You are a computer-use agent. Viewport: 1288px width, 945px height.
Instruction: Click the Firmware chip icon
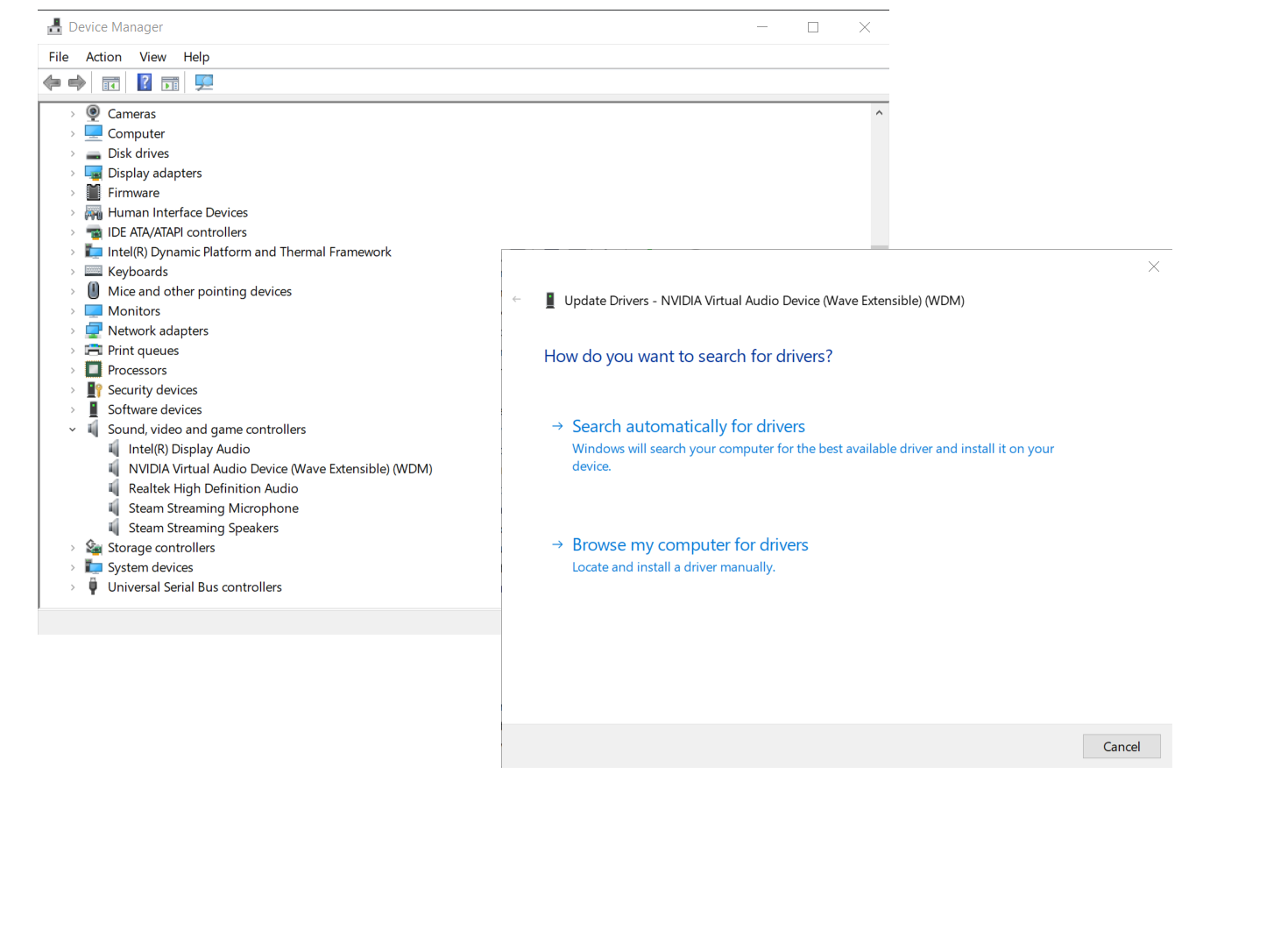pyautogui.click(x=93, y=192)
